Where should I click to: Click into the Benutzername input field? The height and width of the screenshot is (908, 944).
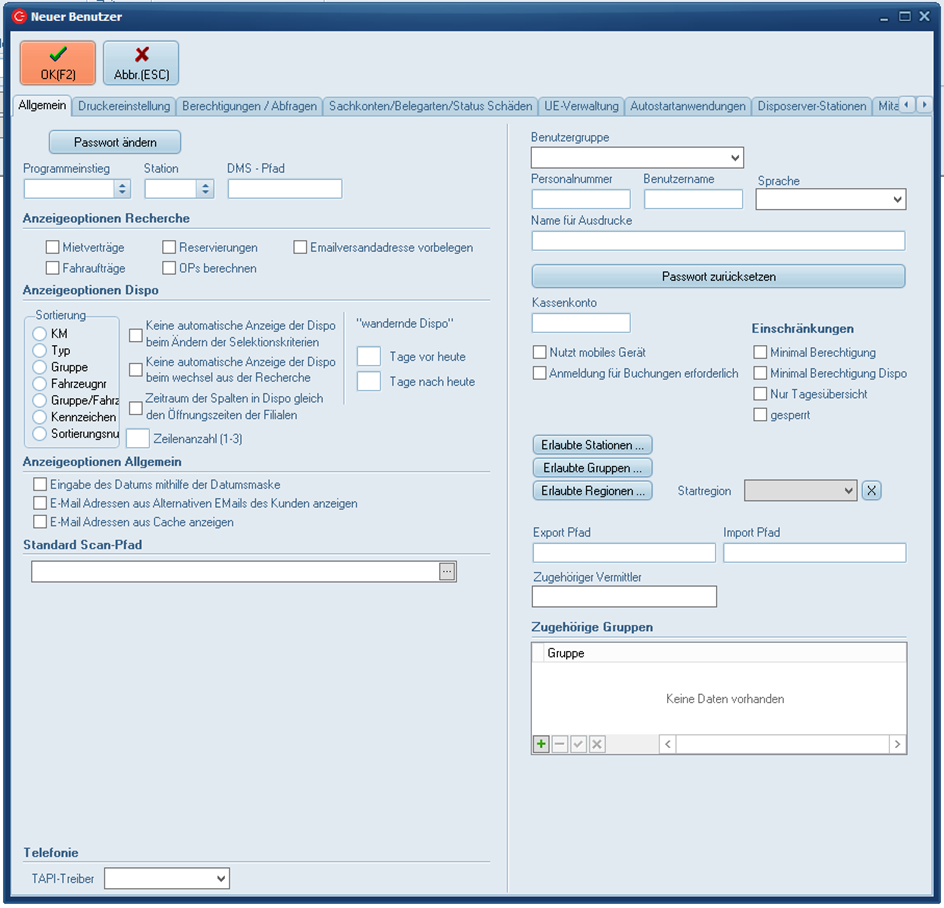click(693, 199)
